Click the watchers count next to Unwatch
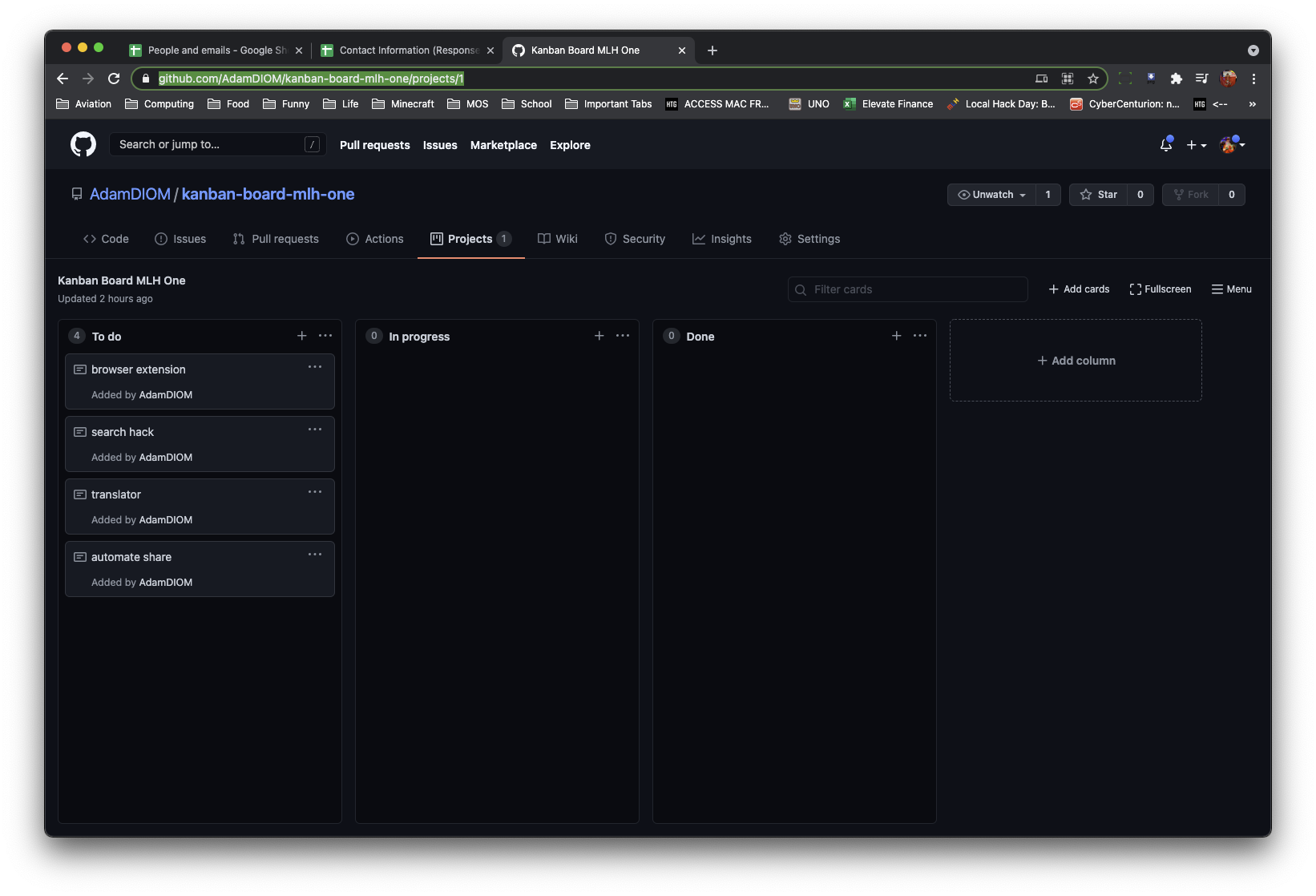This screenshot has height=896, width=1316. pyautogui.click(x=1048, y=195)
